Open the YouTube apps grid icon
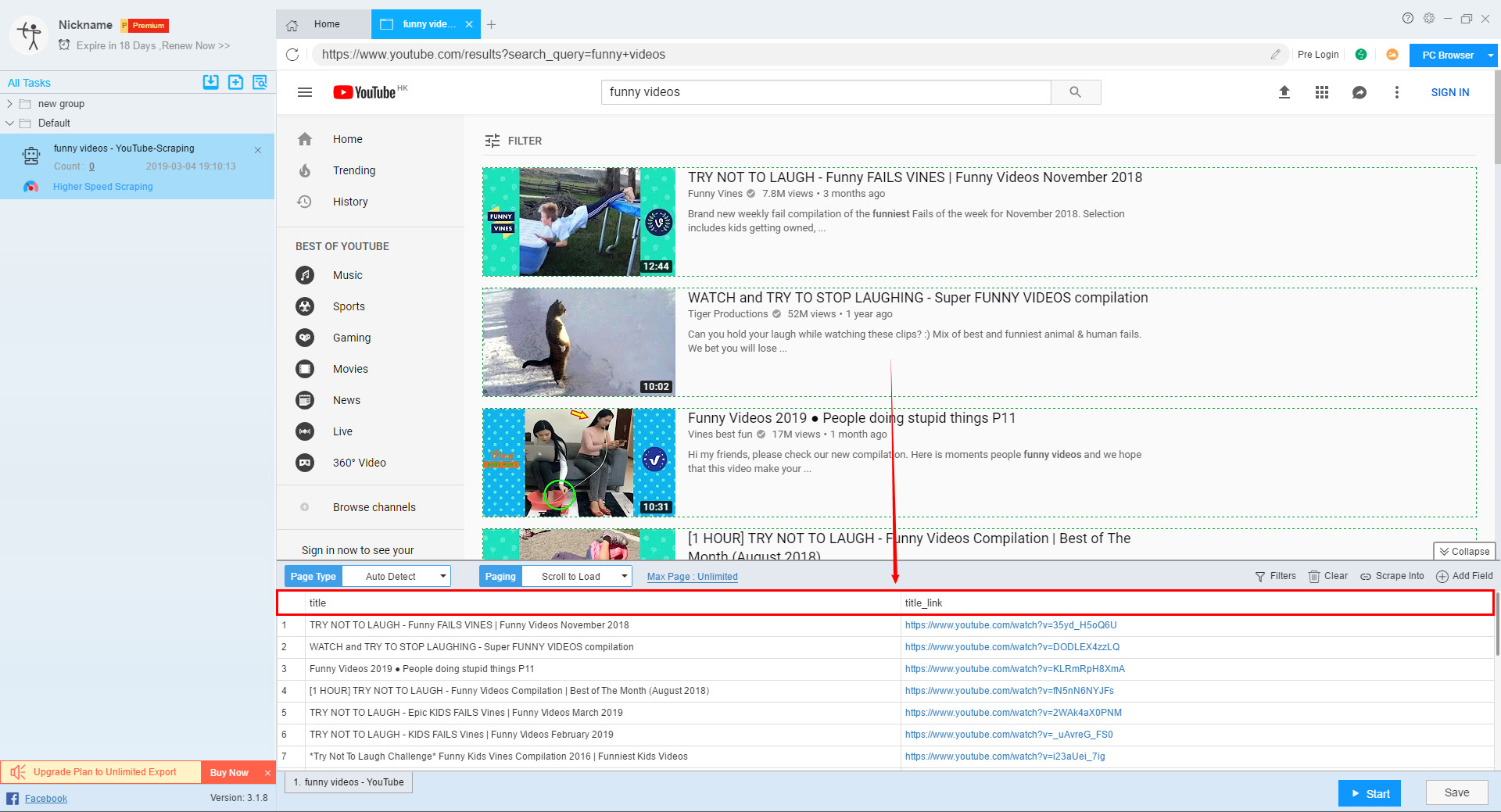 tap(1322, 92)
